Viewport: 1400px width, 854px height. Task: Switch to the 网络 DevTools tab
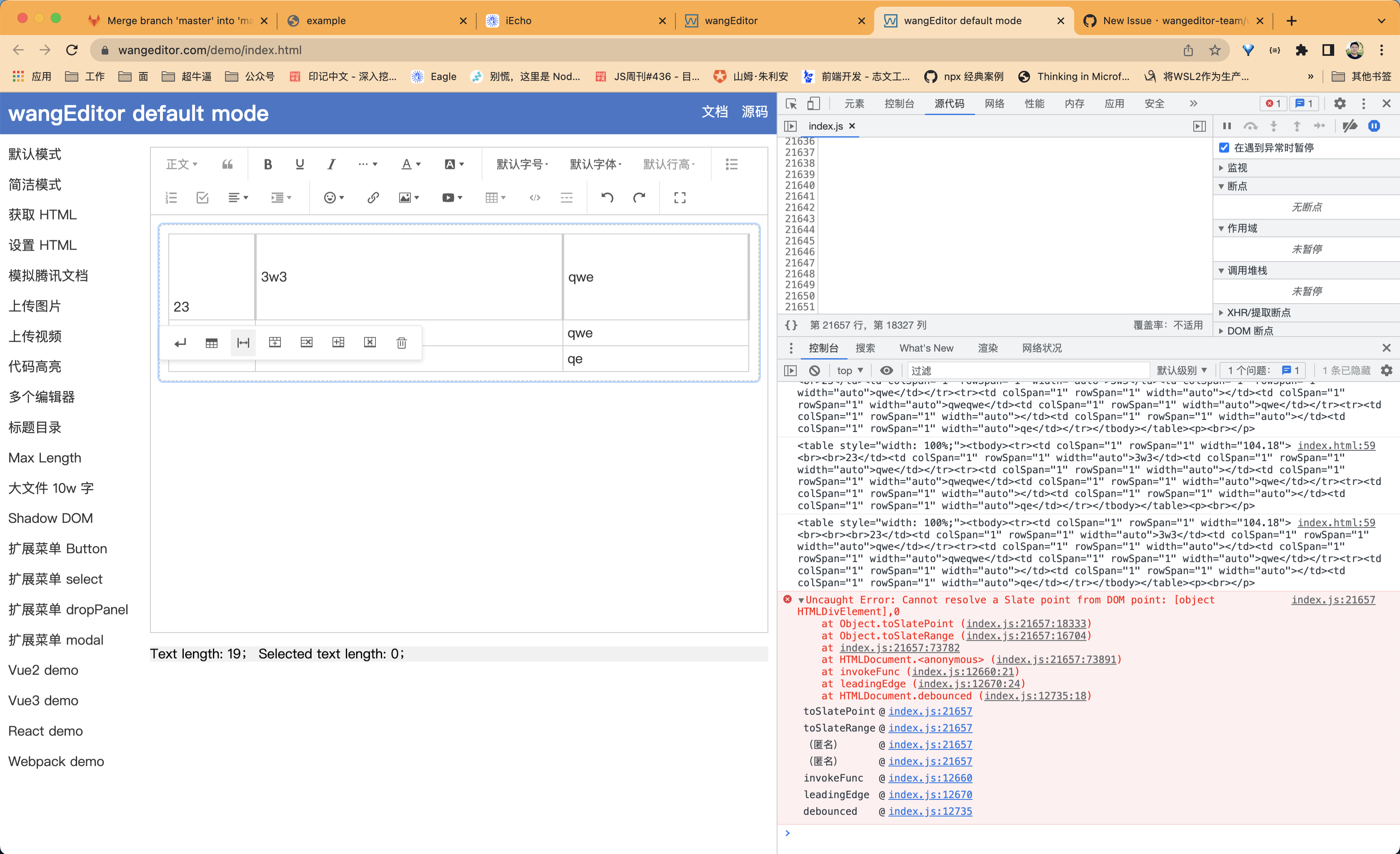994,103
